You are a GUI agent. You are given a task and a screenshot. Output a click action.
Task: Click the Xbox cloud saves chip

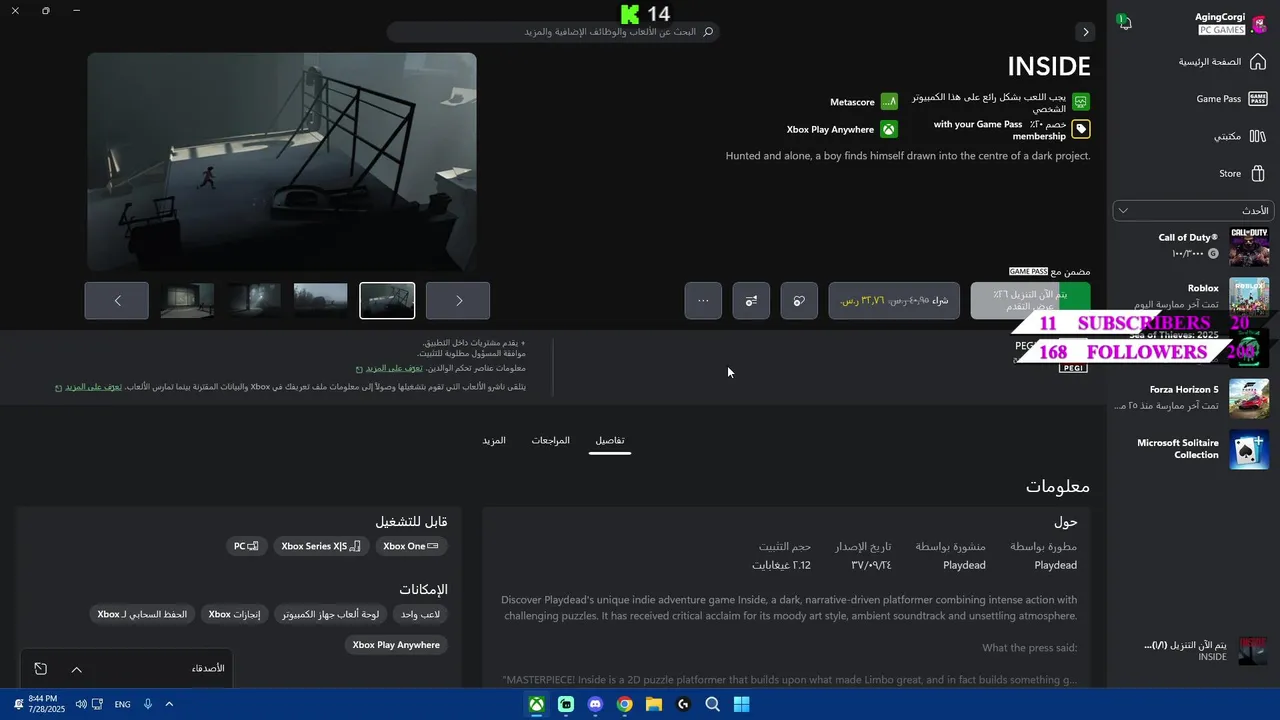click(x=142, y=614)
